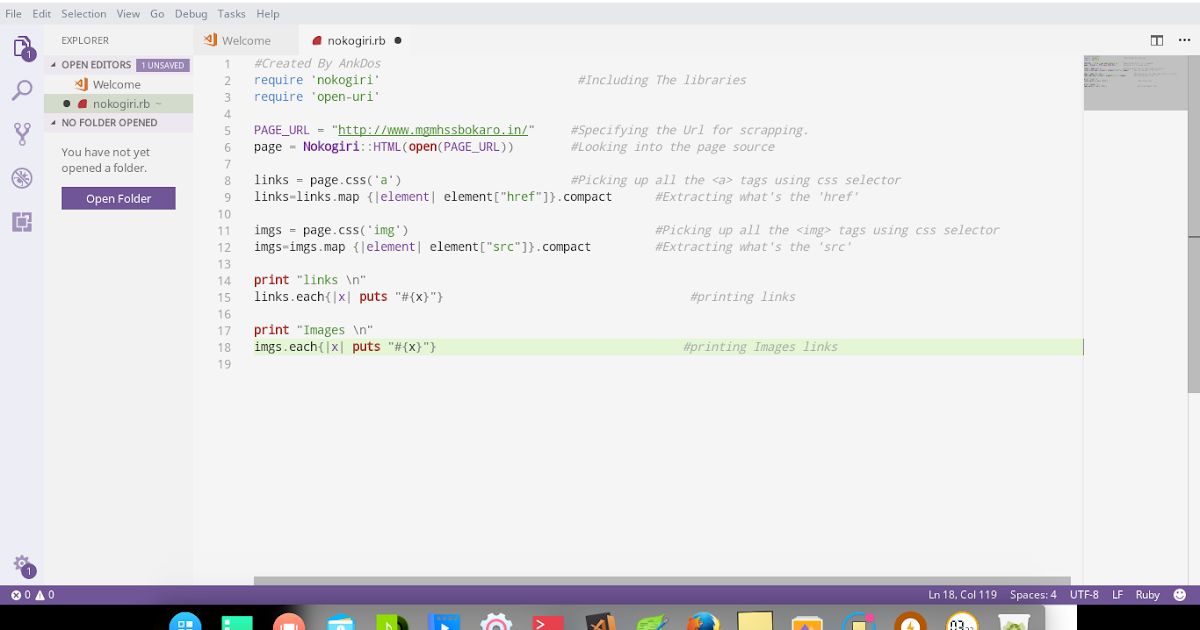Open the Source Control view
Image resolution: width=1200 pixels, height=630 pixels.
point(21,133)
